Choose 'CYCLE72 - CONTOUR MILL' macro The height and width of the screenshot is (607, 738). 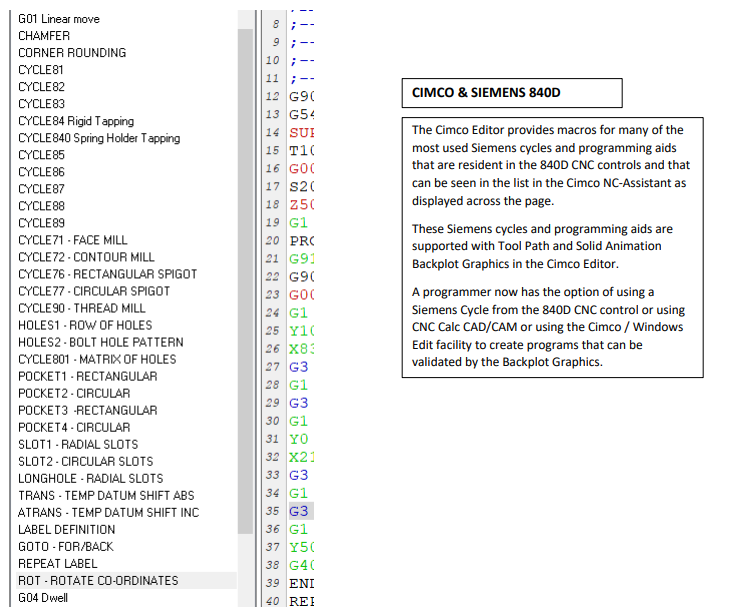pyautogui.click(x=86, y=257)
